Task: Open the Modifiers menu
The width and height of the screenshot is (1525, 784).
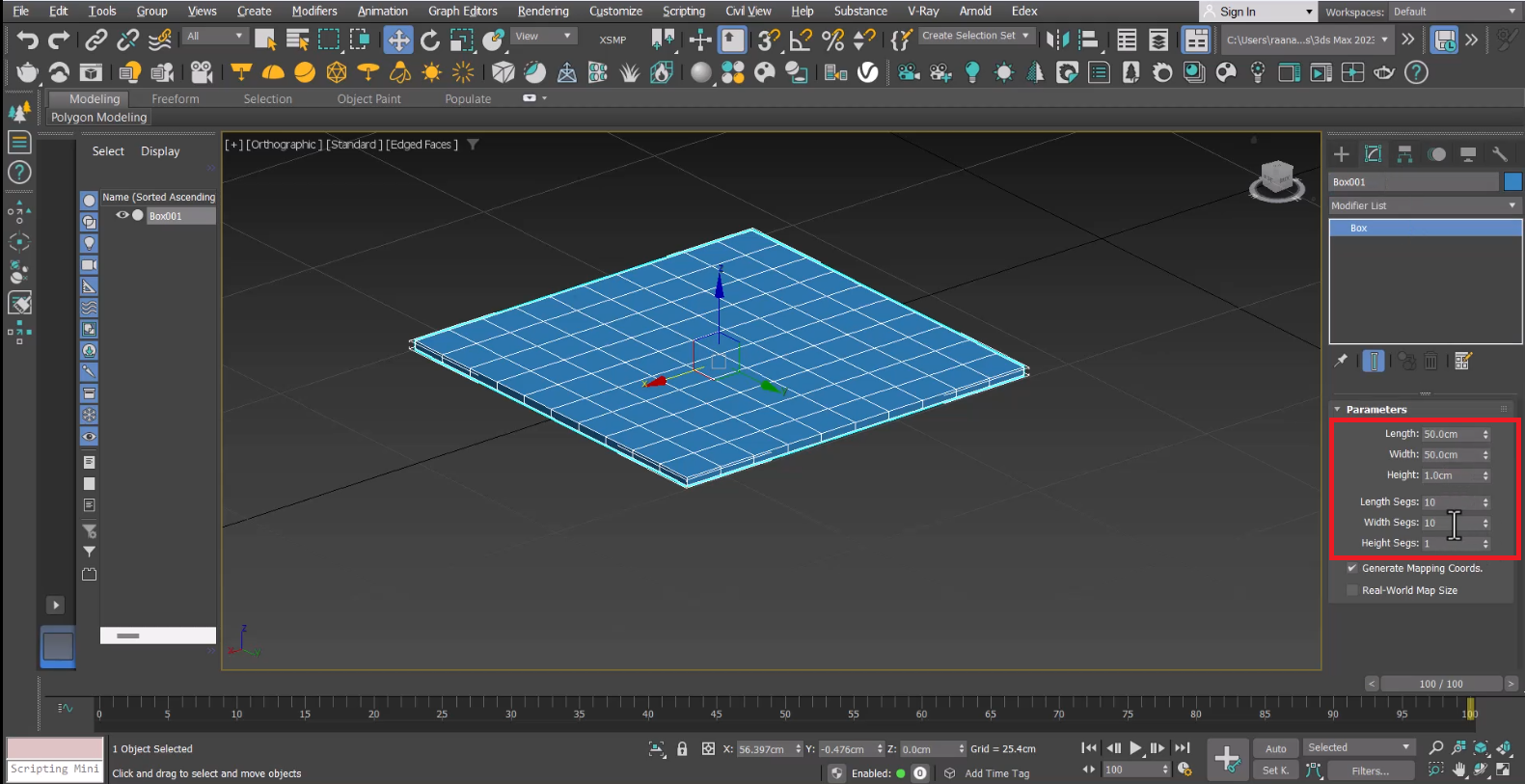Action: coord(314,12)
